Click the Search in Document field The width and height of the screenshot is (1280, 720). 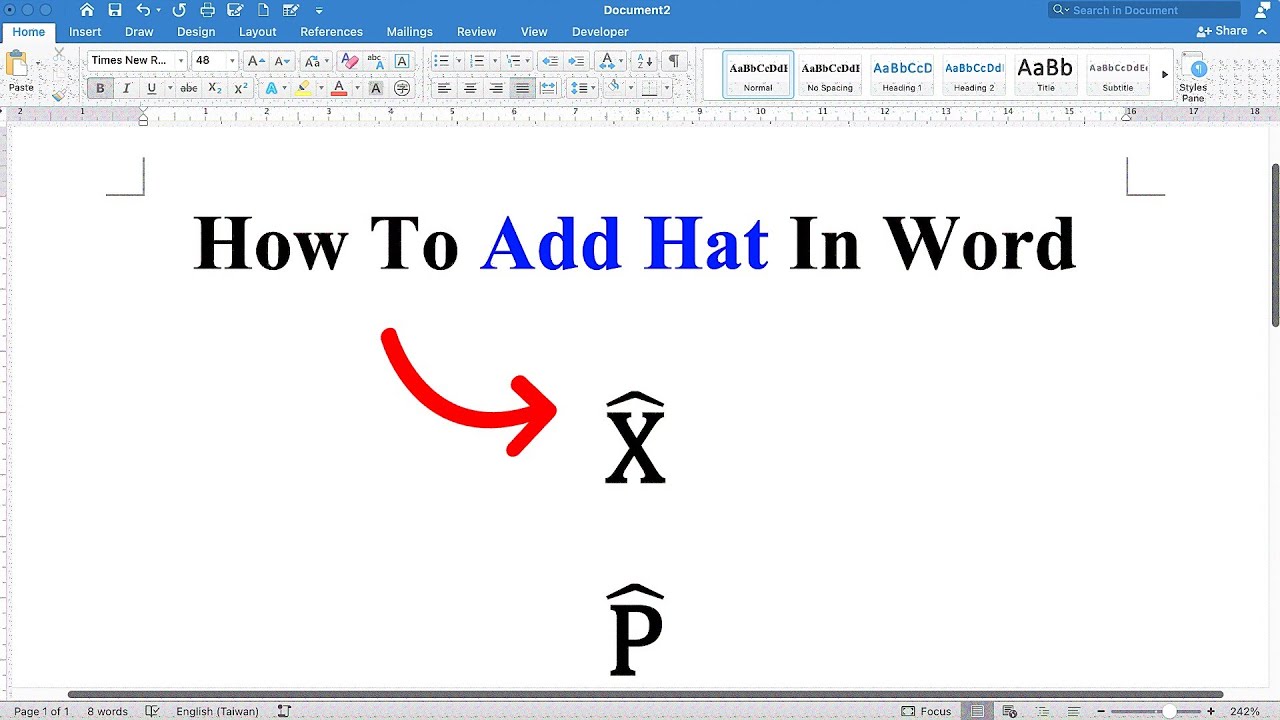point(1144,10)
